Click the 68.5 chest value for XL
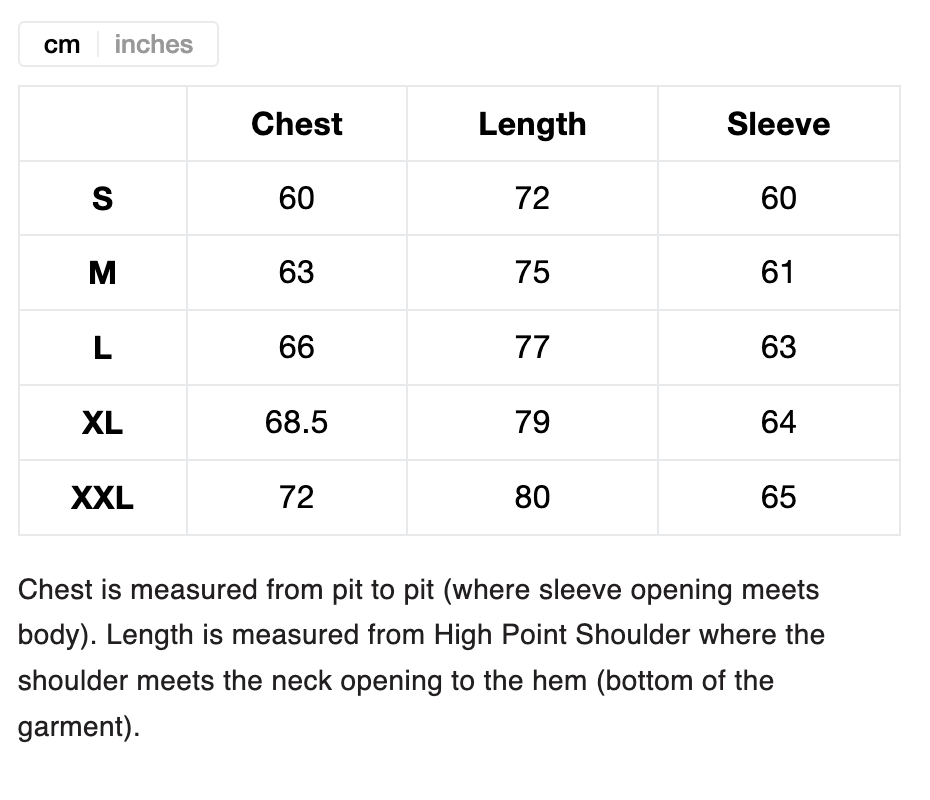 297,423
